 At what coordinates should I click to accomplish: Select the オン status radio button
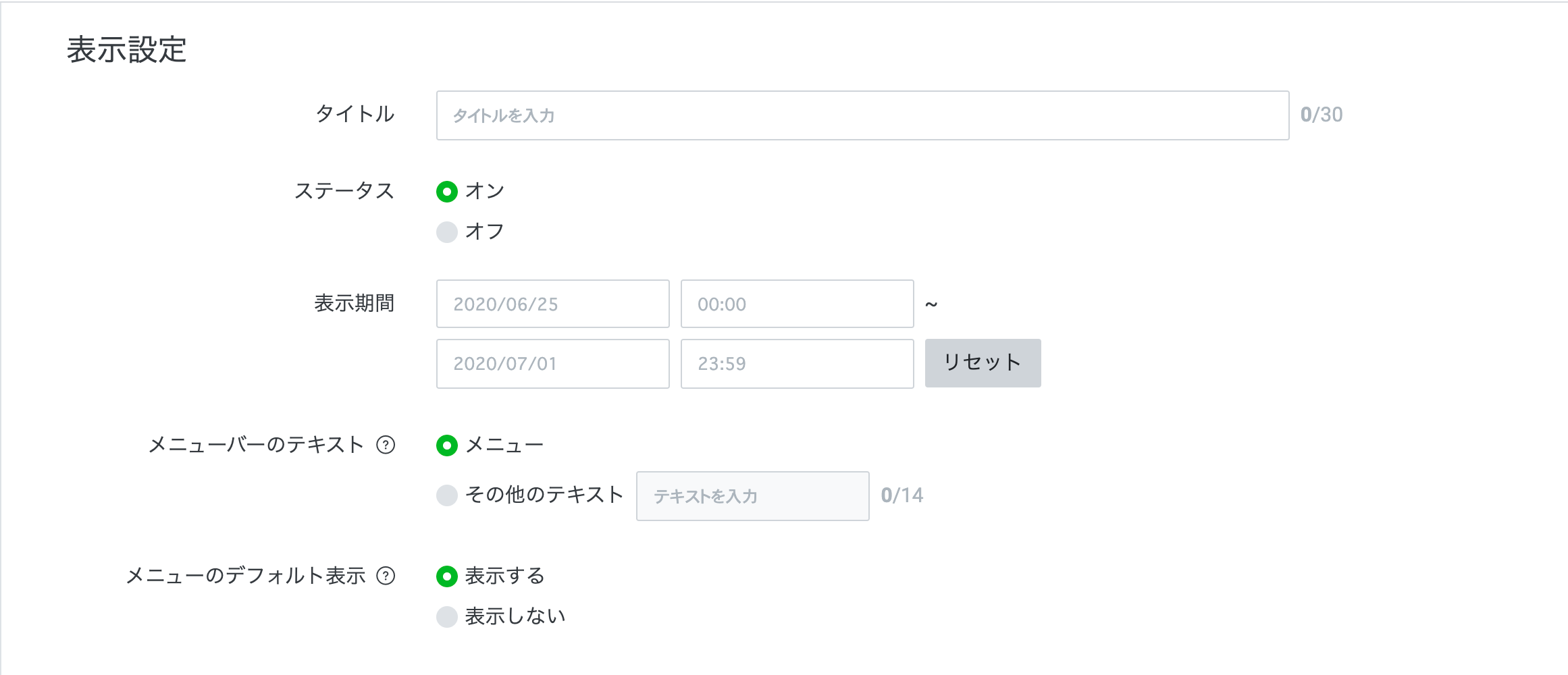click(447, 192)
